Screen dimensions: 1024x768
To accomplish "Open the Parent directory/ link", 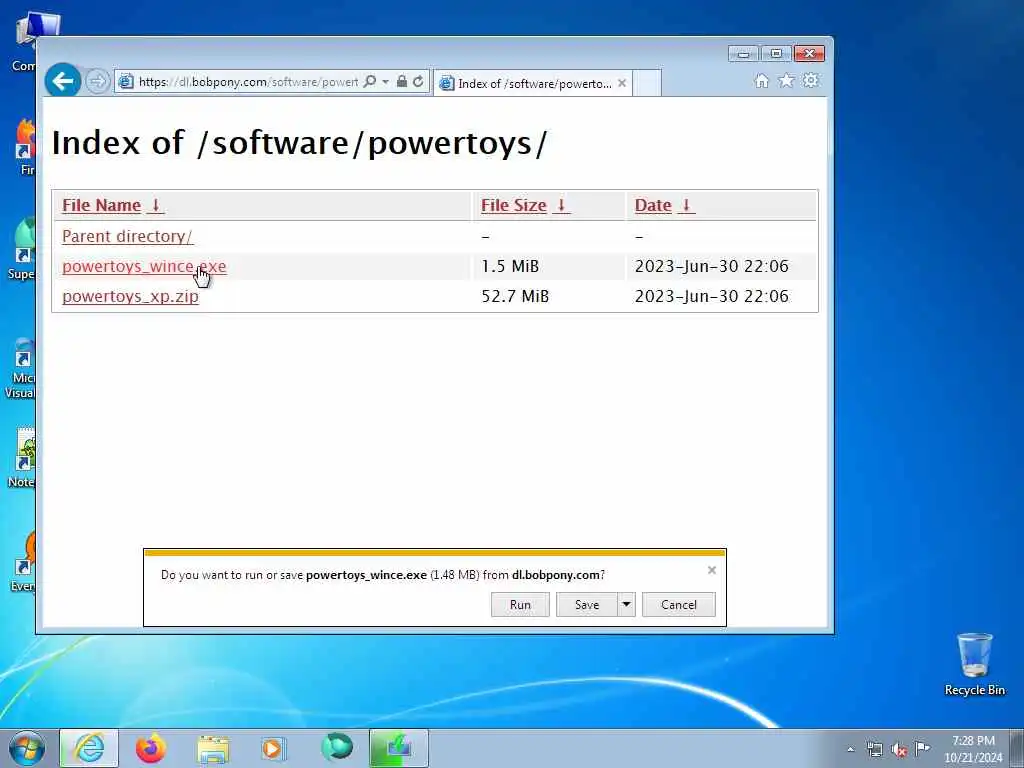I will click(127, 236).
